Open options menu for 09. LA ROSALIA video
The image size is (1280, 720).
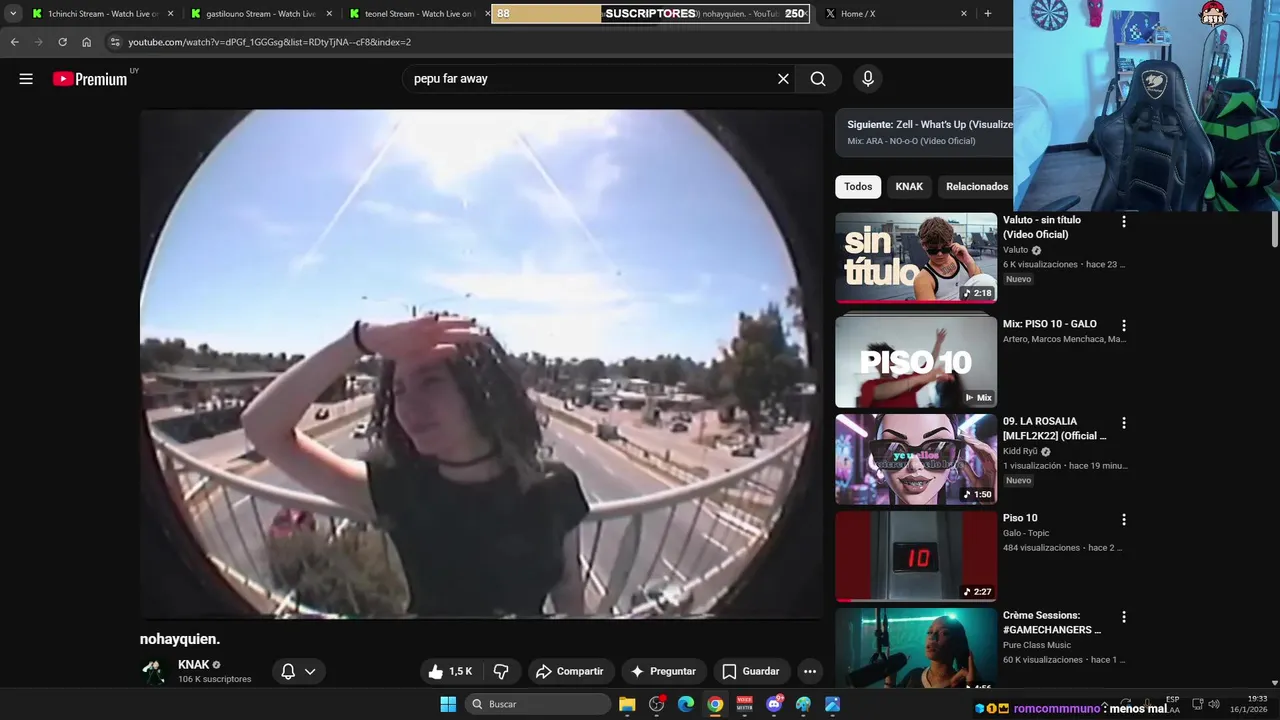[x=1124, y=423]
